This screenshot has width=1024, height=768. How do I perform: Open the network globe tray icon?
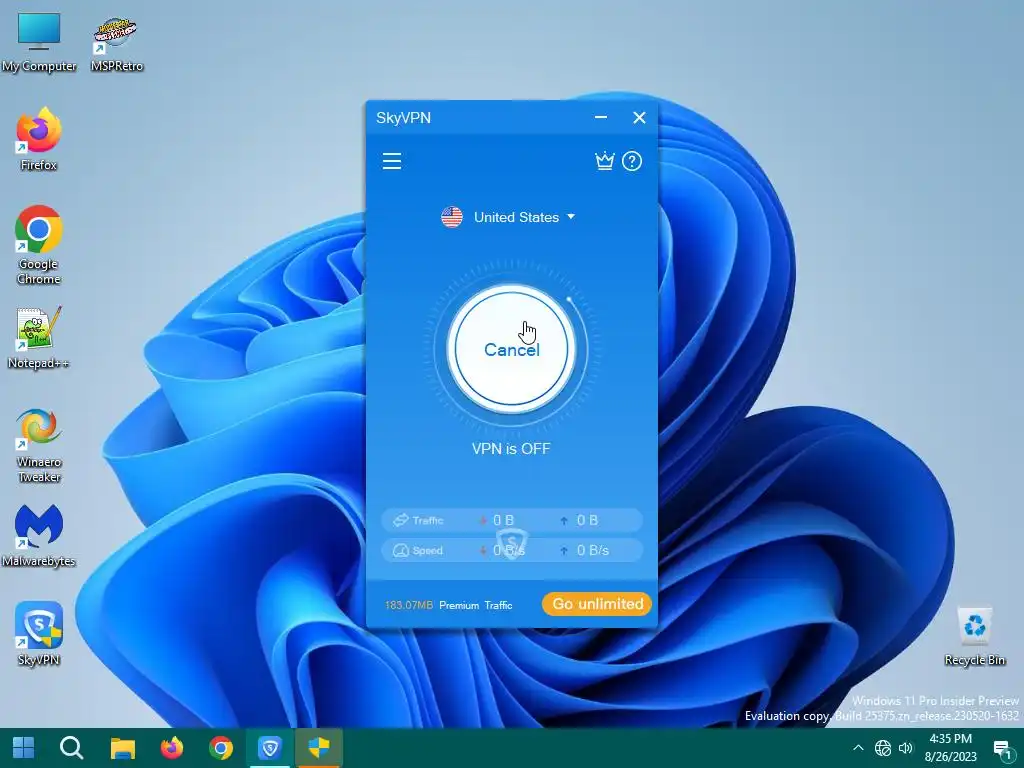tap(883, 748)
